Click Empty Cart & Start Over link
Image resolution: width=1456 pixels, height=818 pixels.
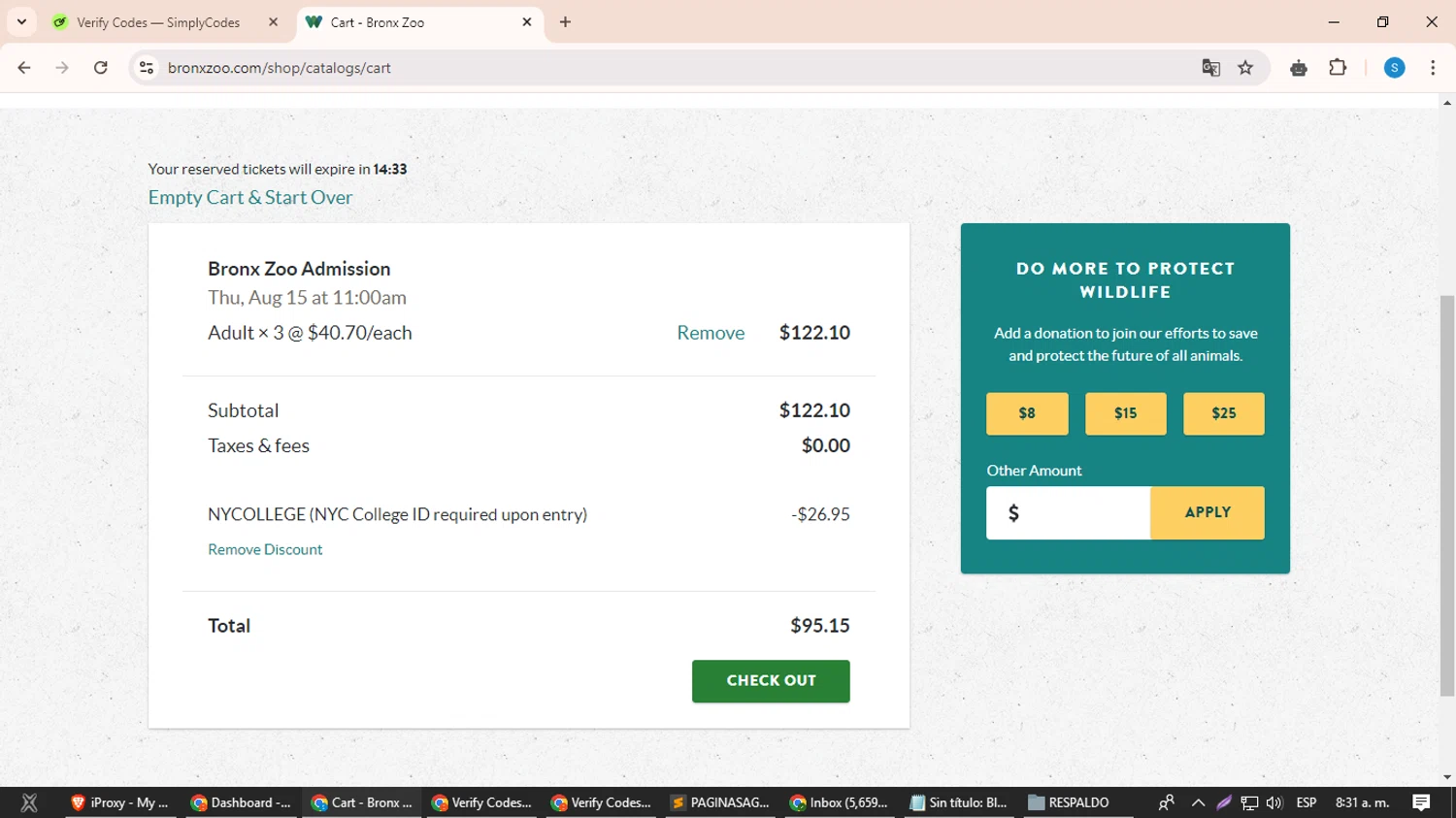250,197
